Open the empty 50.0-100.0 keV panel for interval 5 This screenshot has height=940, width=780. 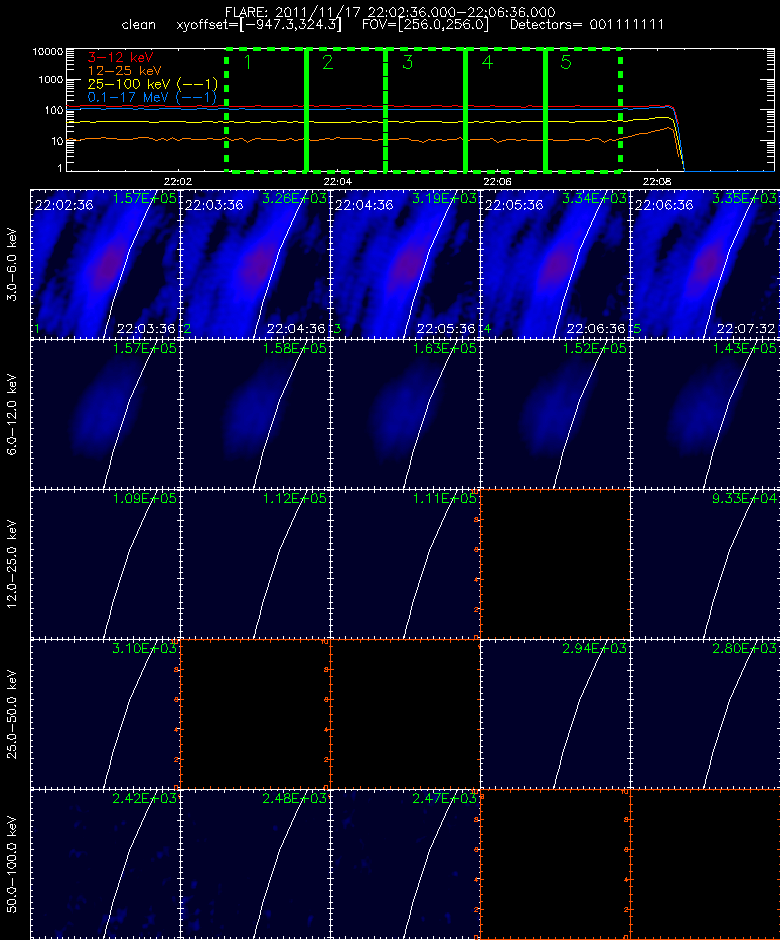(705, 864)
